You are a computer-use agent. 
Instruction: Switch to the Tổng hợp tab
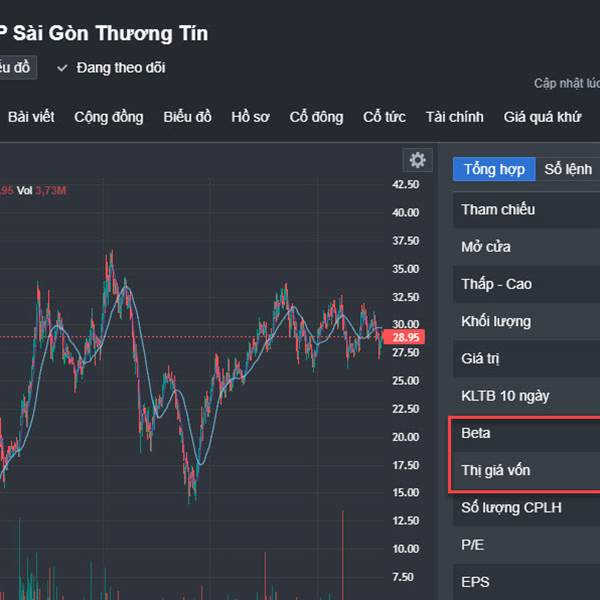(494, 169)
